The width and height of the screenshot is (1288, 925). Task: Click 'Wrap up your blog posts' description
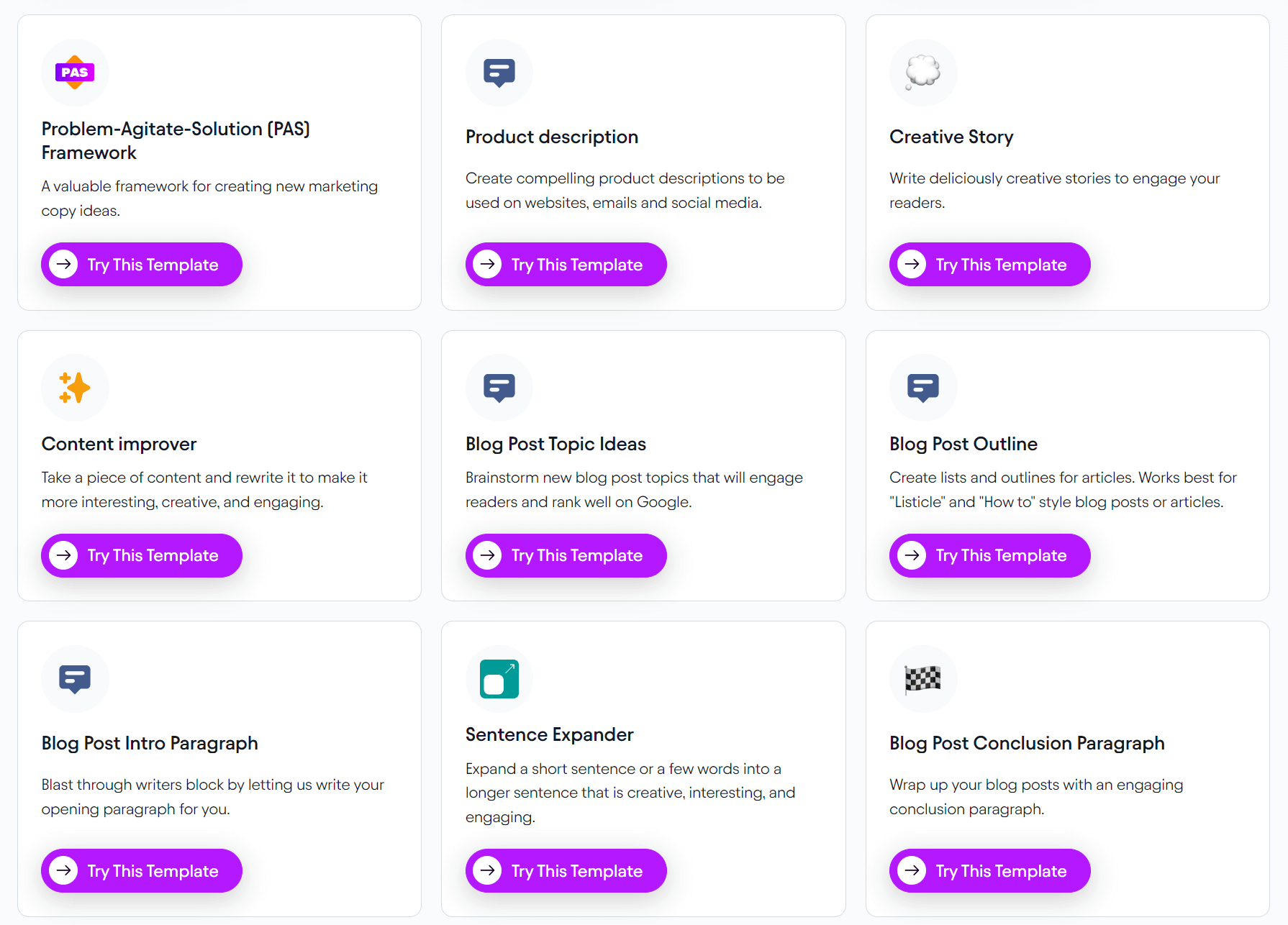[x=1036, y=797]
